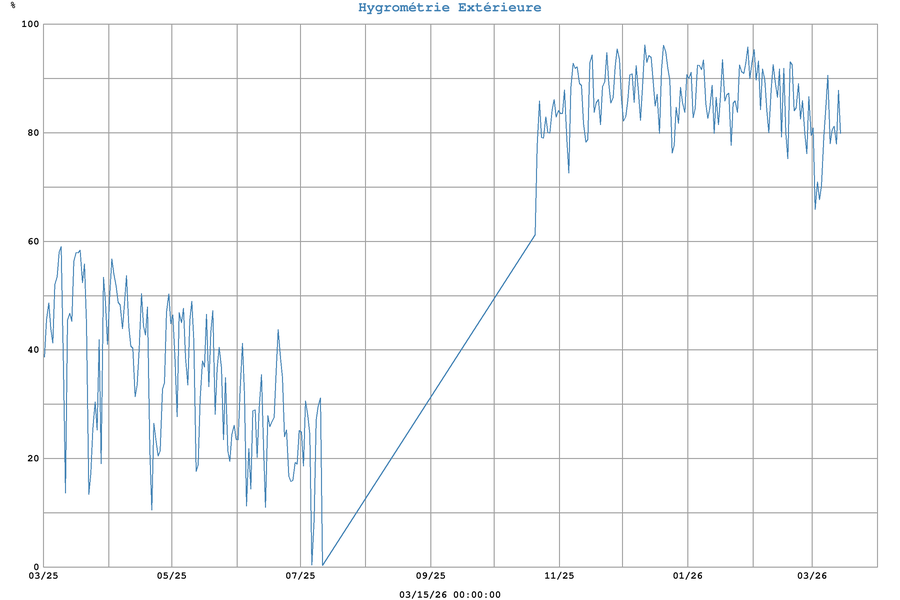
Task: Click the 60 y-axis tick label
Action: point(32,241)
